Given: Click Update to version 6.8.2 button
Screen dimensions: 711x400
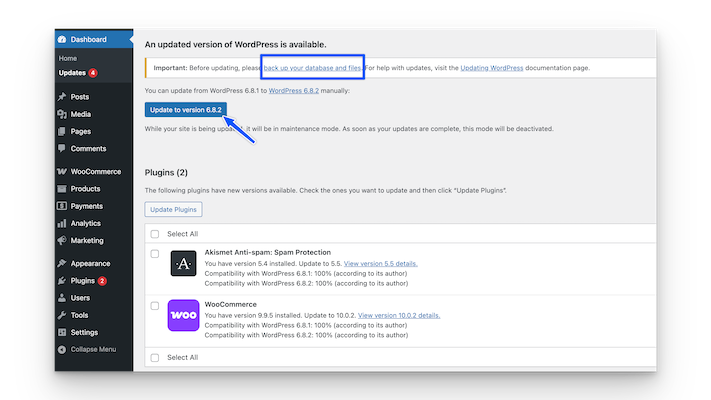Looking at the screenshot, I should tap(187, 109).
